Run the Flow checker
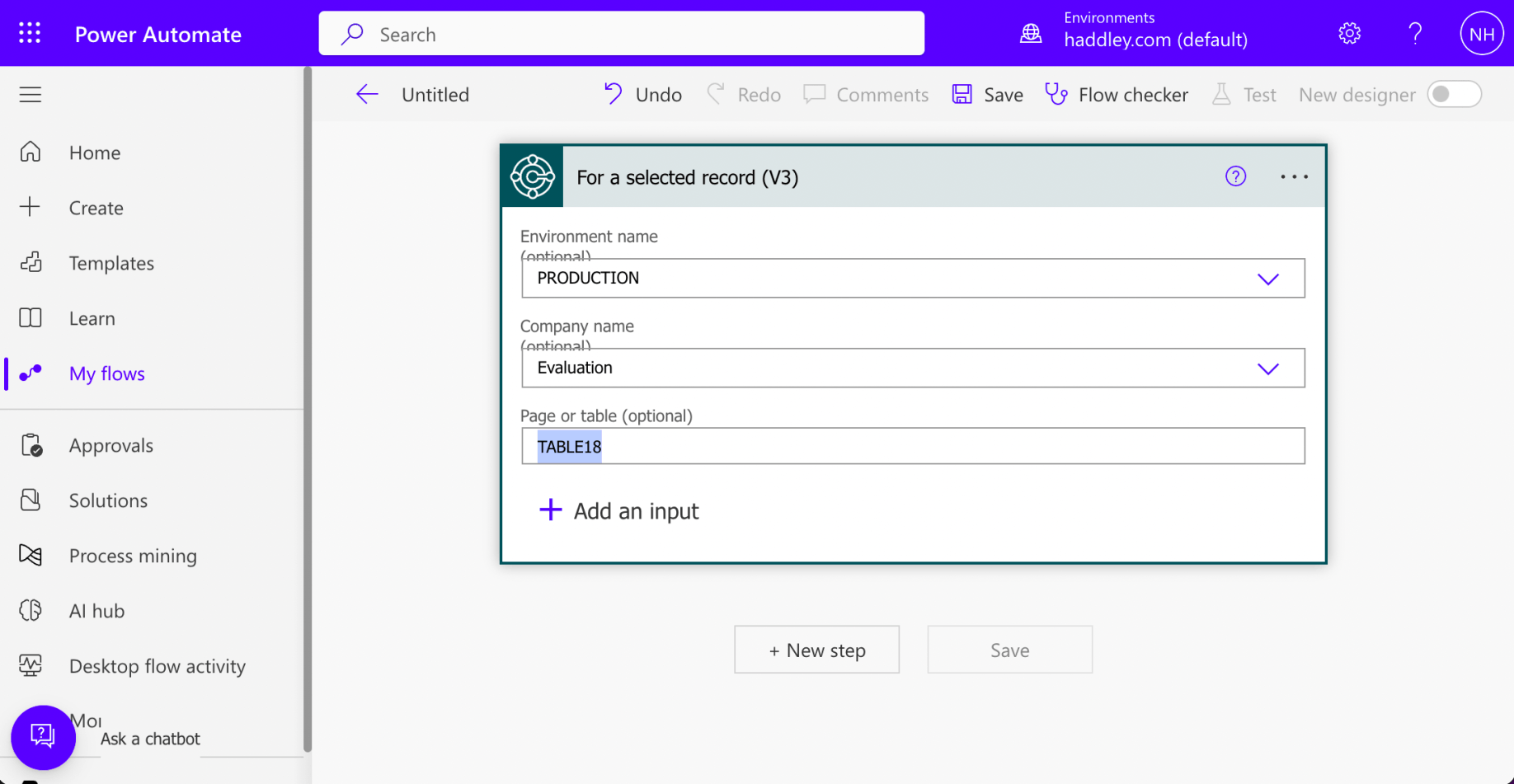The image size is (1514, 784). tap(1117, 95)
